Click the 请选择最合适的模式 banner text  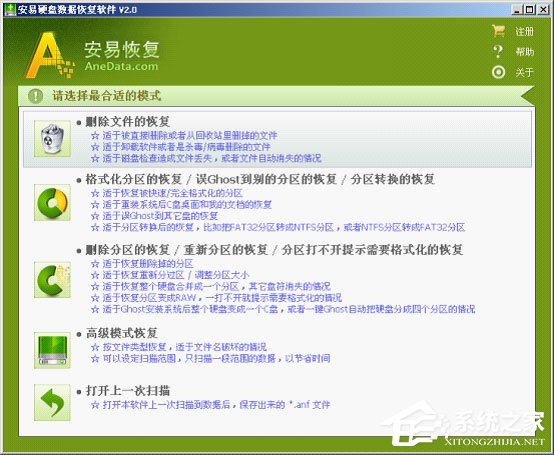107,96
